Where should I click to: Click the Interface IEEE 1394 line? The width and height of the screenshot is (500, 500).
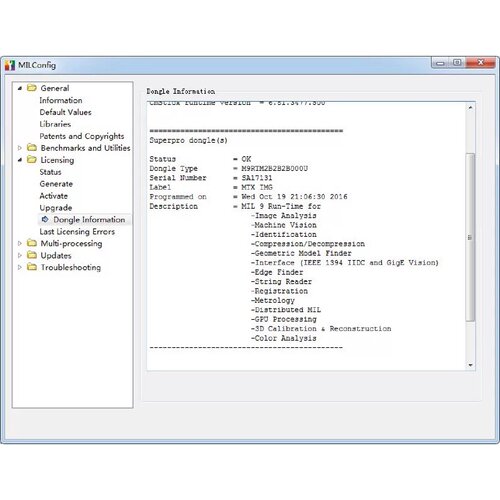click(x=345, y=263)
